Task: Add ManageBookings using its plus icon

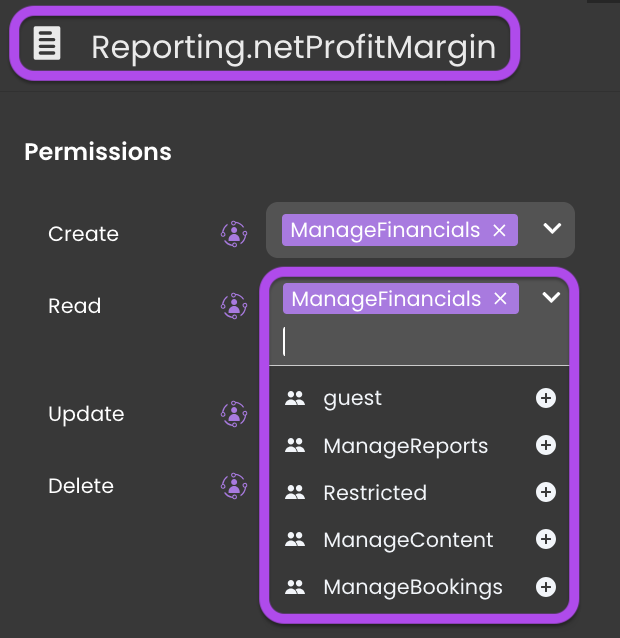Action: click(x=546, y=587)
